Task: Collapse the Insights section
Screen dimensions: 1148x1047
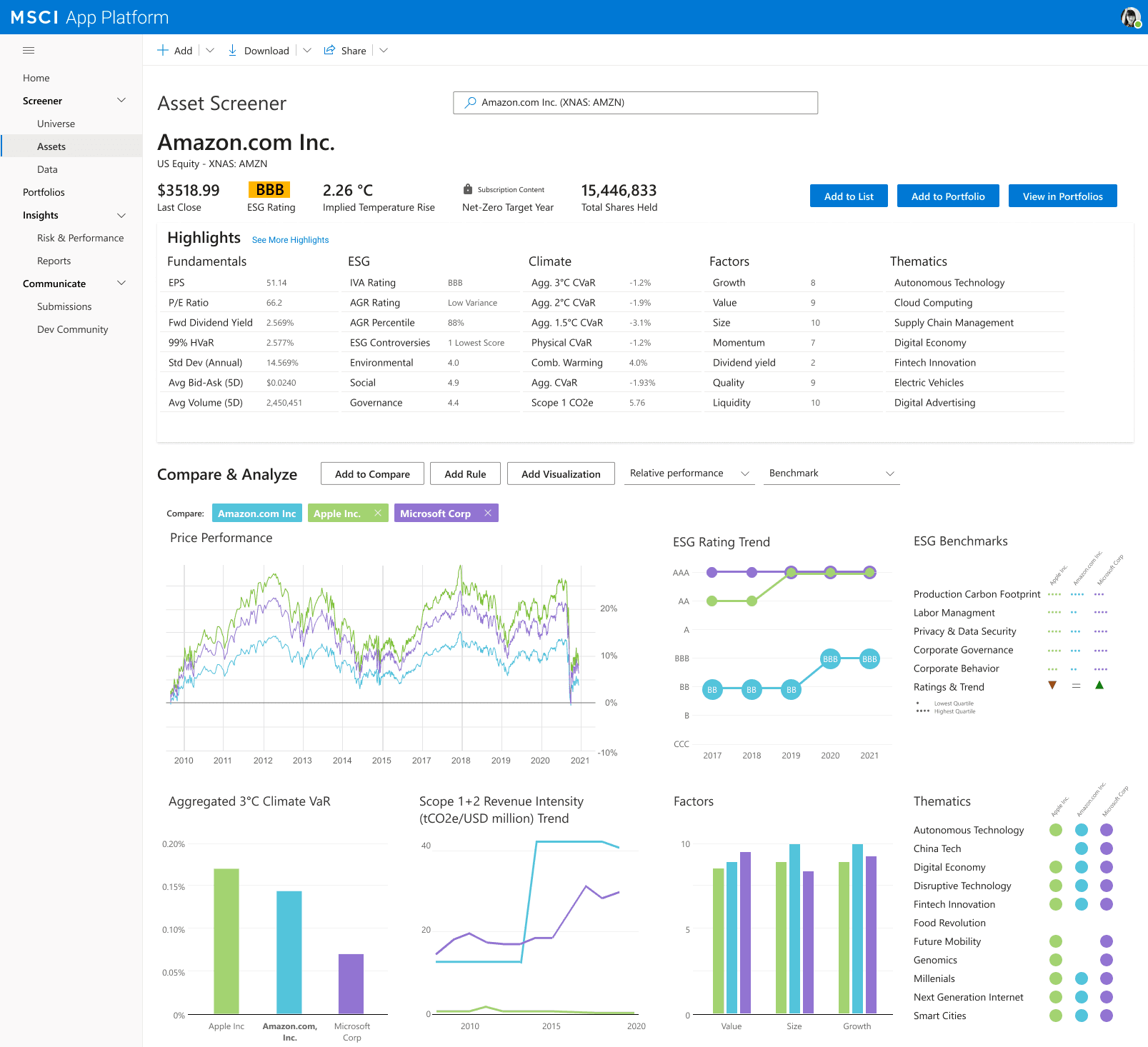Action: 121,215
